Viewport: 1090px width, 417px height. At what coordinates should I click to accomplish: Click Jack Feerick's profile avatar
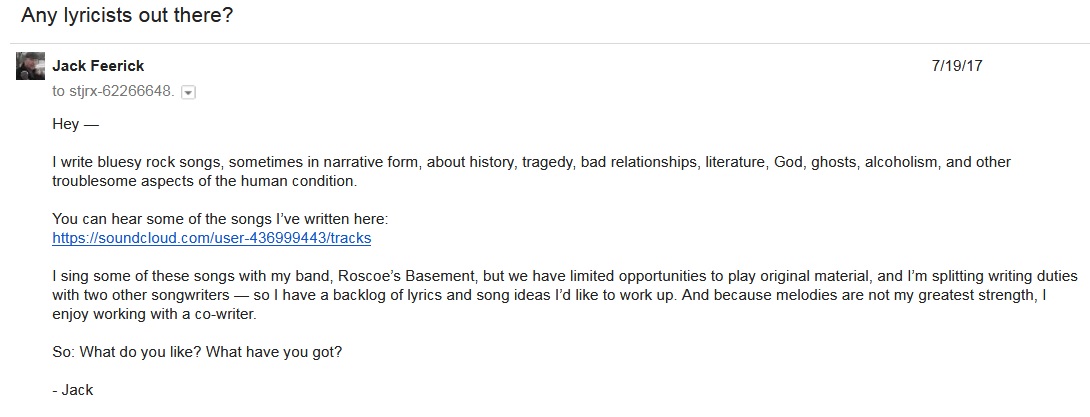point(30,65)
